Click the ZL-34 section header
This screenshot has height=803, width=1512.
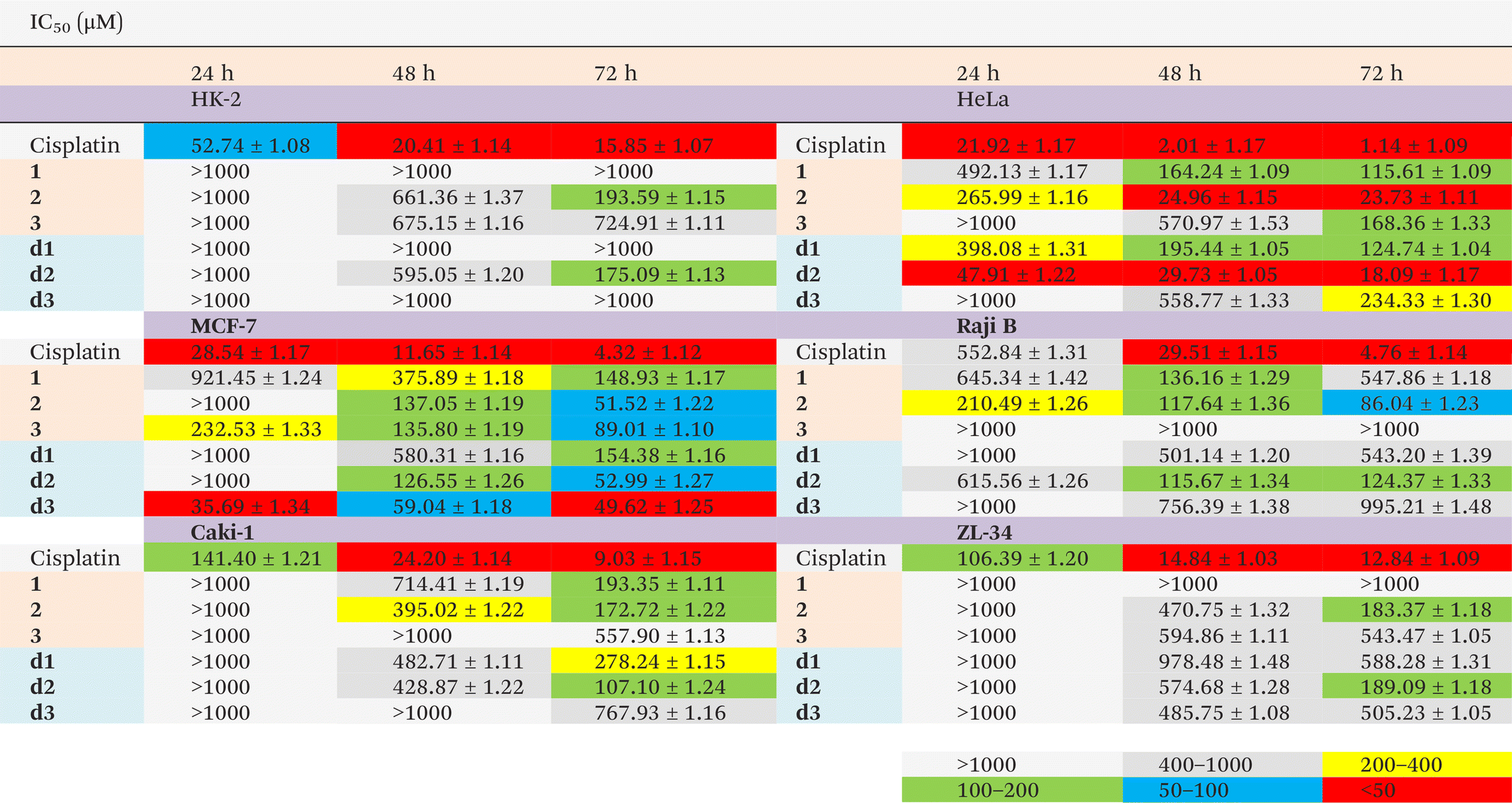(984, 532)
